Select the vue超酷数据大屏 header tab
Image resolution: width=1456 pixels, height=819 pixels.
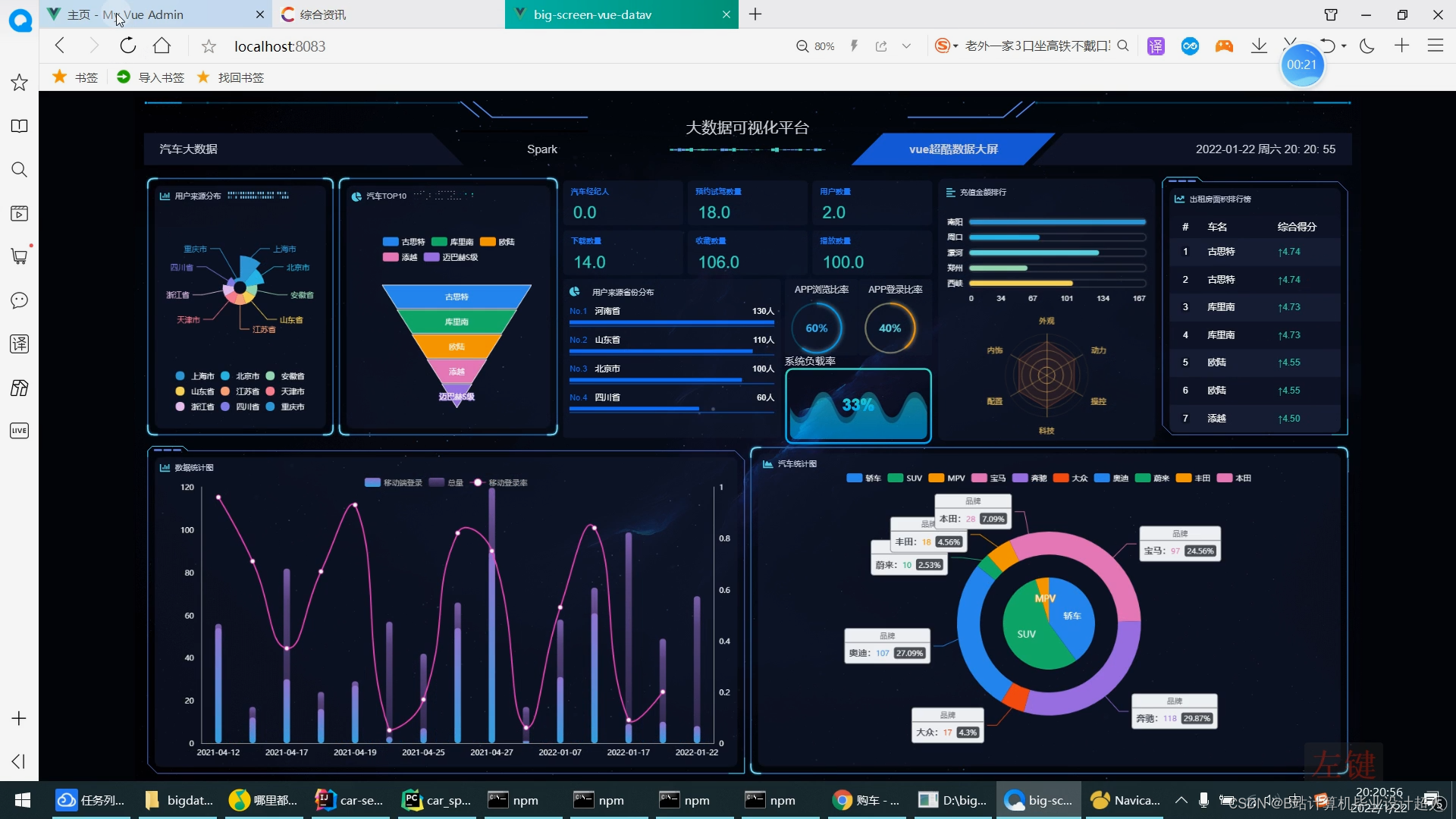(x=953, y=149)
